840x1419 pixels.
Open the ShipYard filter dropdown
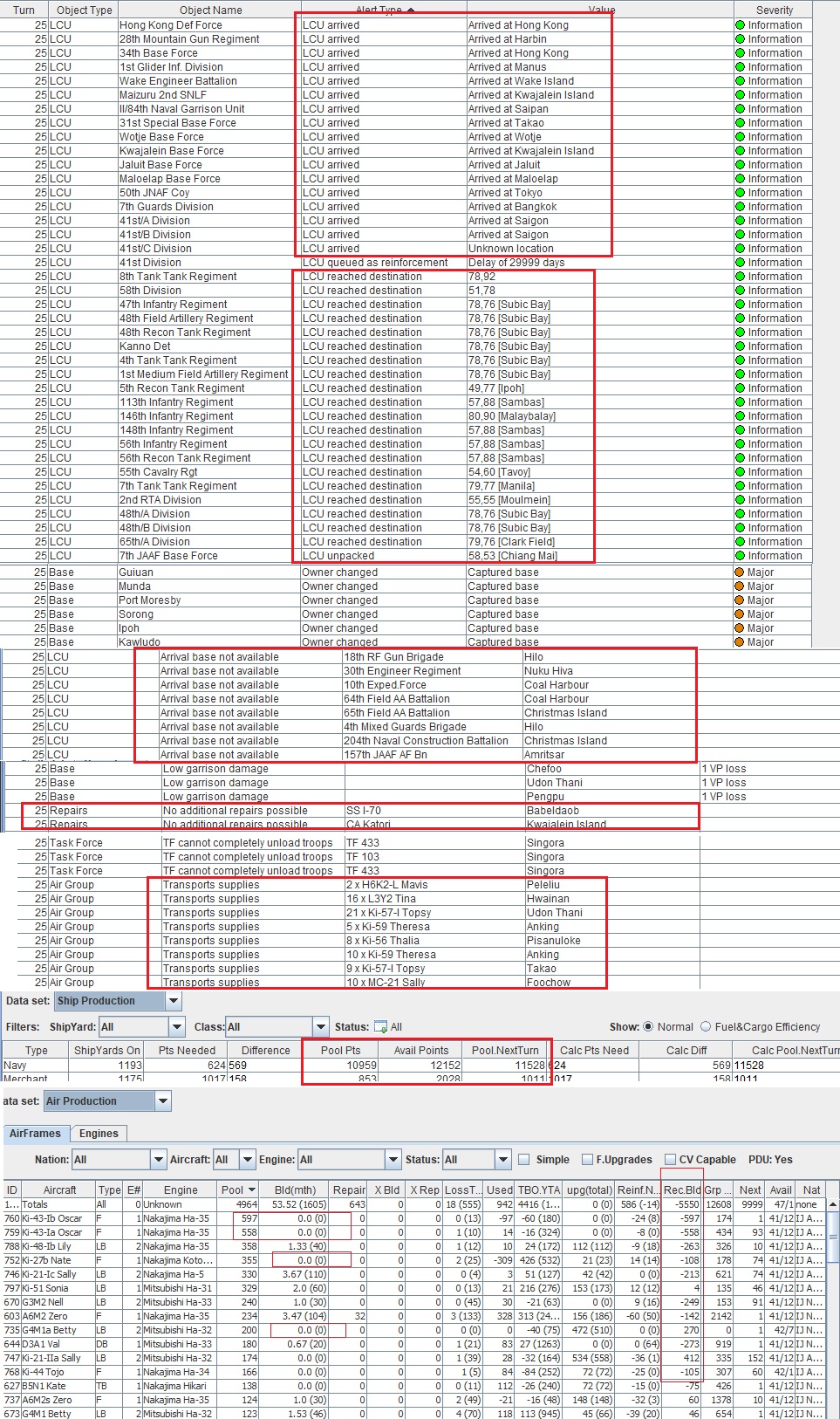(x=177, y=1027)
